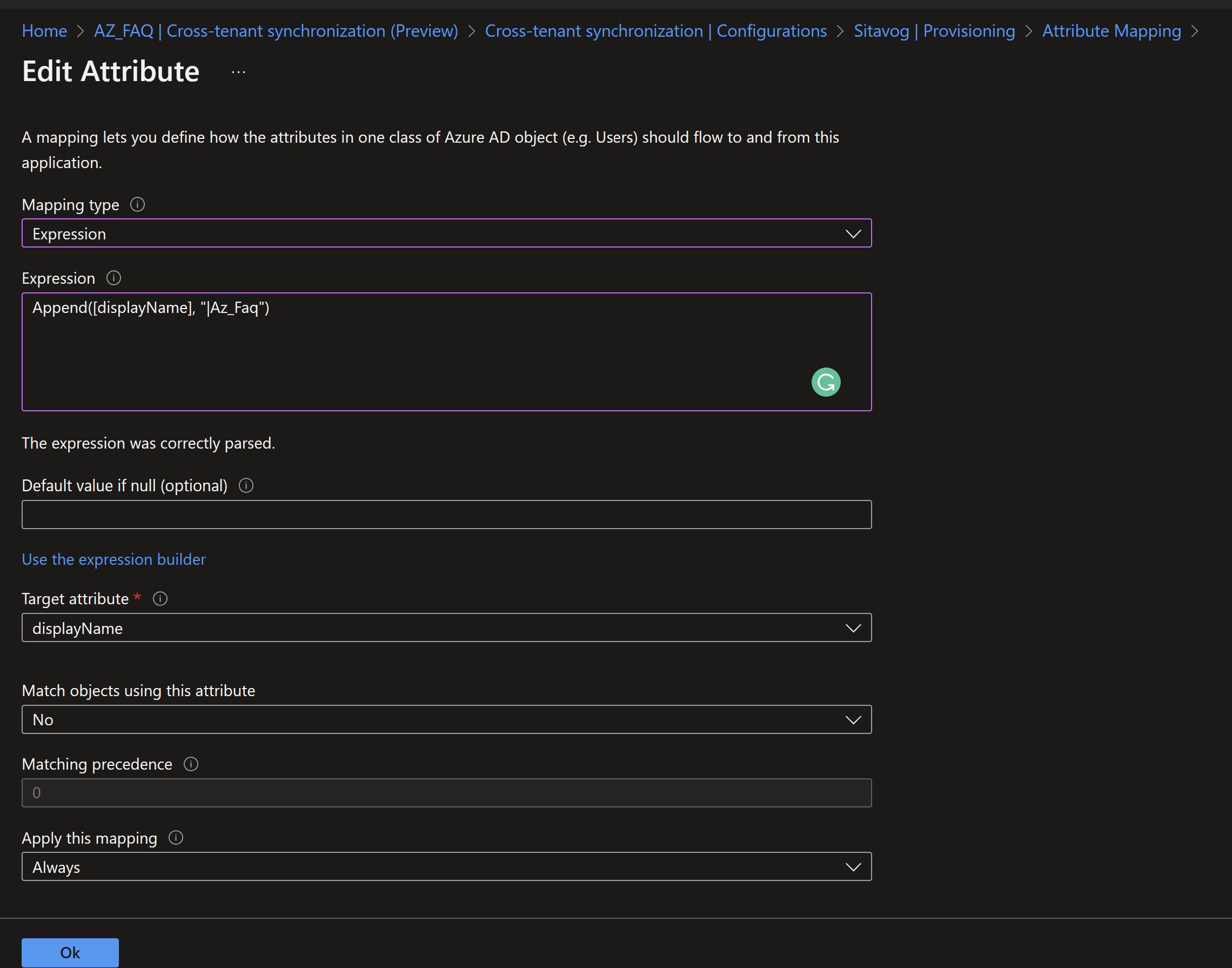The width and height of the screenshot is (1232, 968).
Task: Go to Home breadcrumb
Action: click(44, 31)
